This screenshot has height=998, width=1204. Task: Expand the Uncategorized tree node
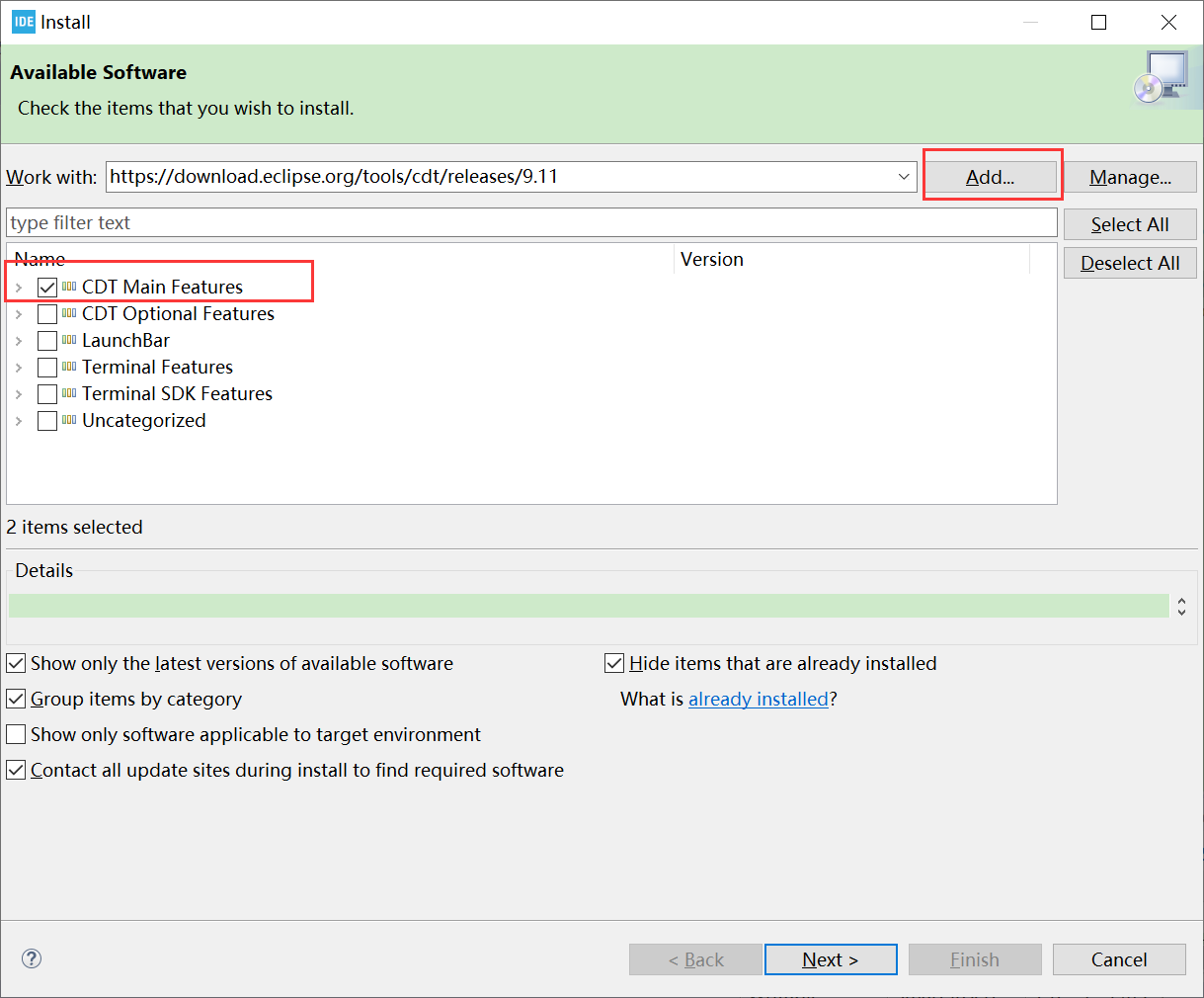tap(19, 421)
